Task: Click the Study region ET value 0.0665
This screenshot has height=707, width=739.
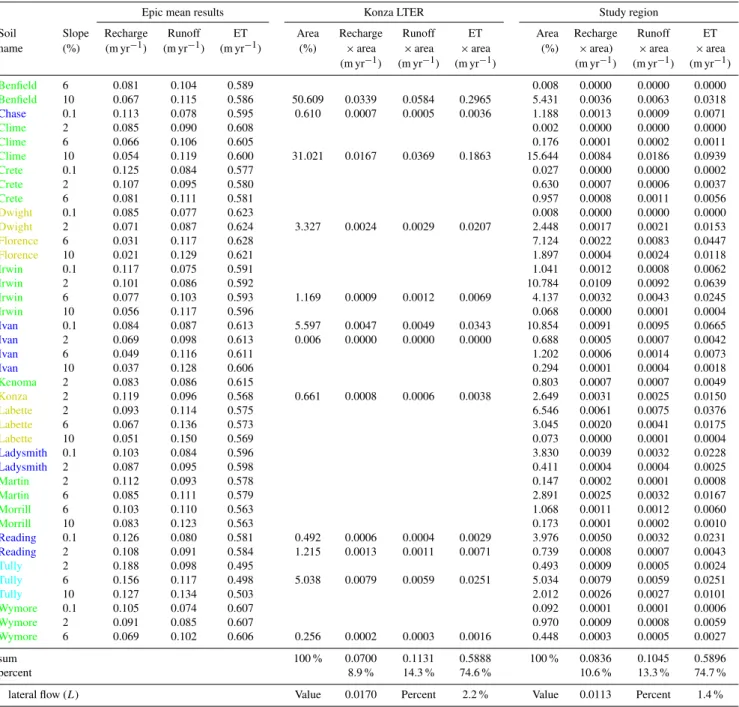Action: pos(710,326)
